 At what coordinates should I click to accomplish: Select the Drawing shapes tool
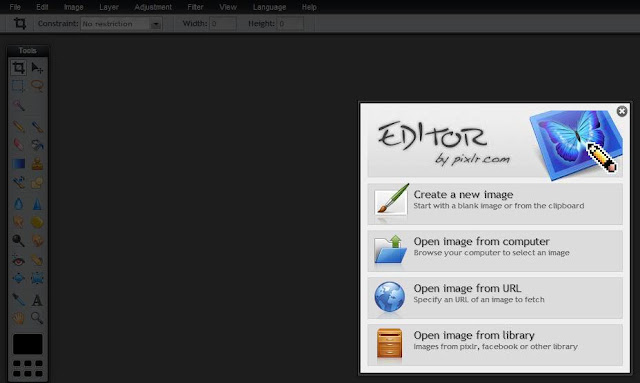pos(37,182)
